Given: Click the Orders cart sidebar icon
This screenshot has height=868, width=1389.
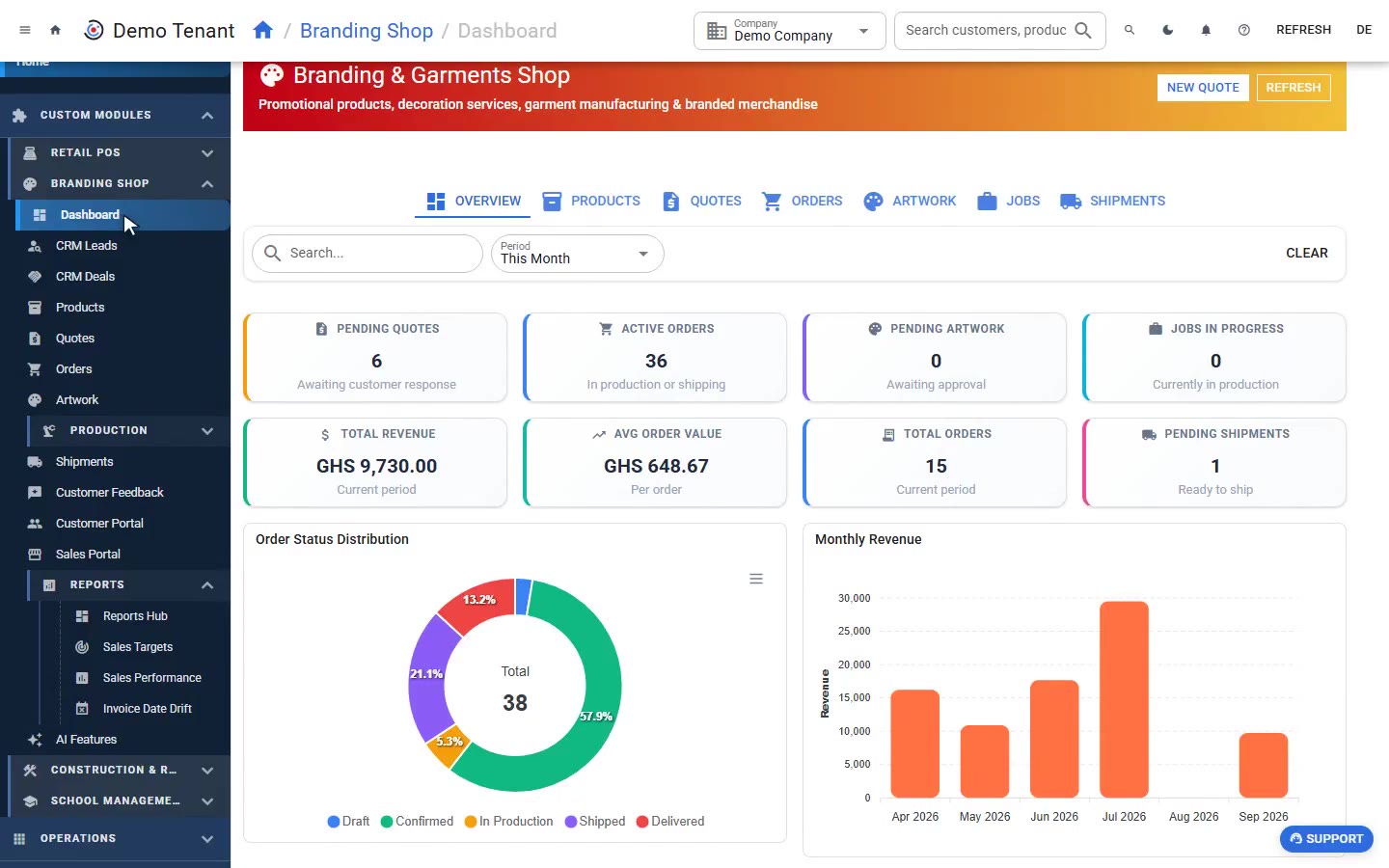Looking at the screenshot, I should (x=35, y=369).
